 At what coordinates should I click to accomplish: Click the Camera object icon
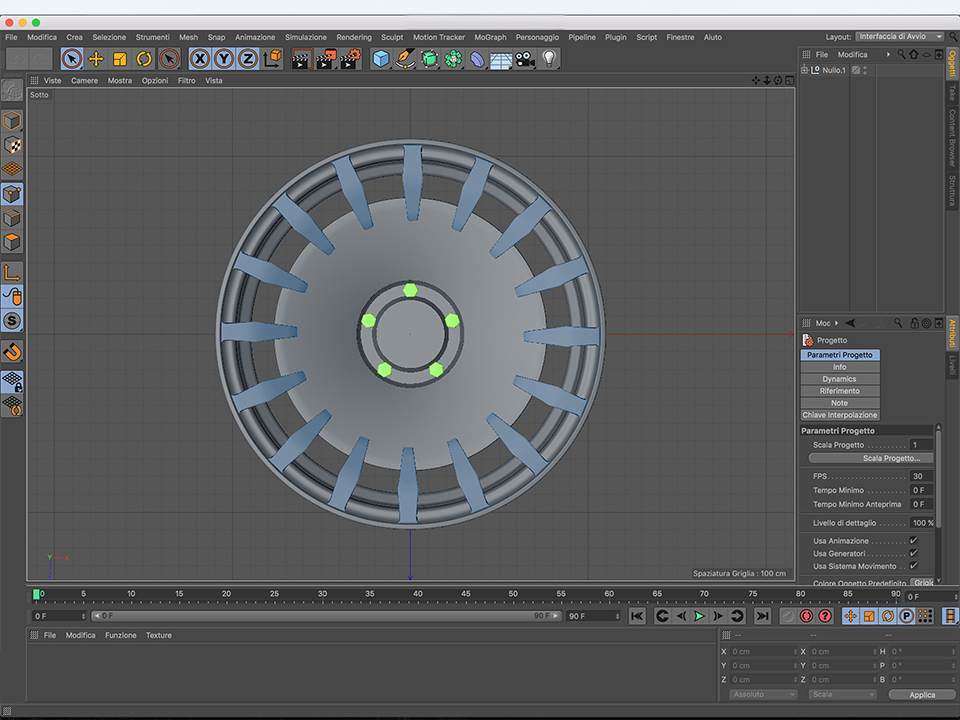(525, 59)
